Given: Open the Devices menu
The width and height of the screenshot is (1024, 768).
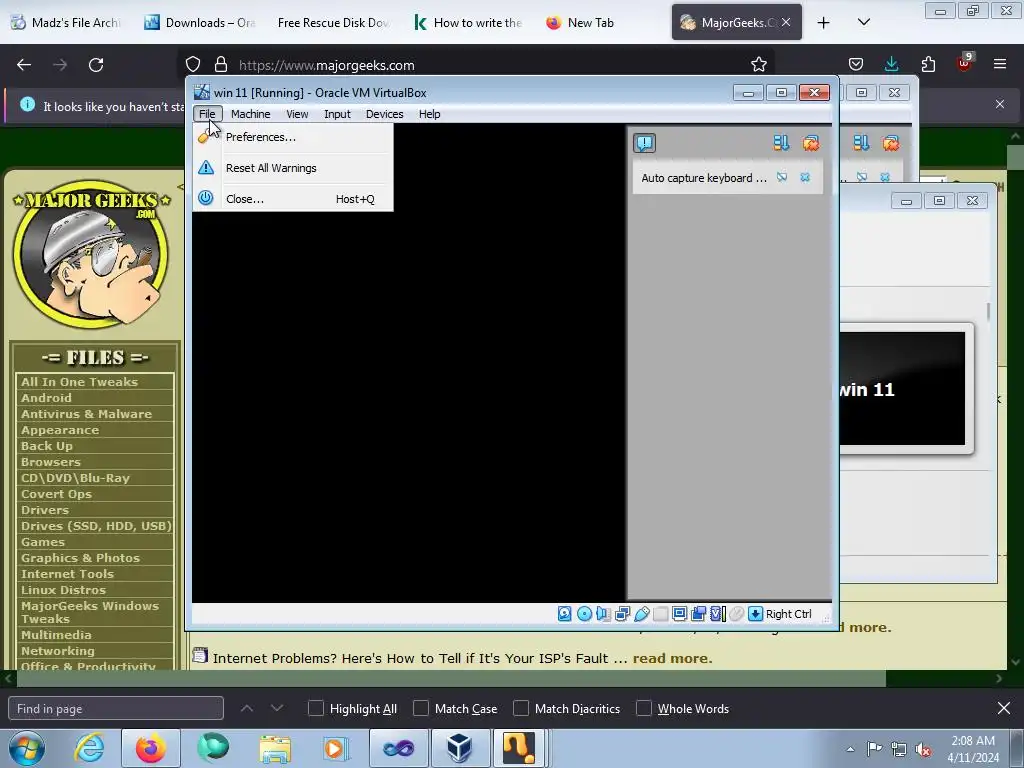Looking at the screenshot, I should [384, 114].
